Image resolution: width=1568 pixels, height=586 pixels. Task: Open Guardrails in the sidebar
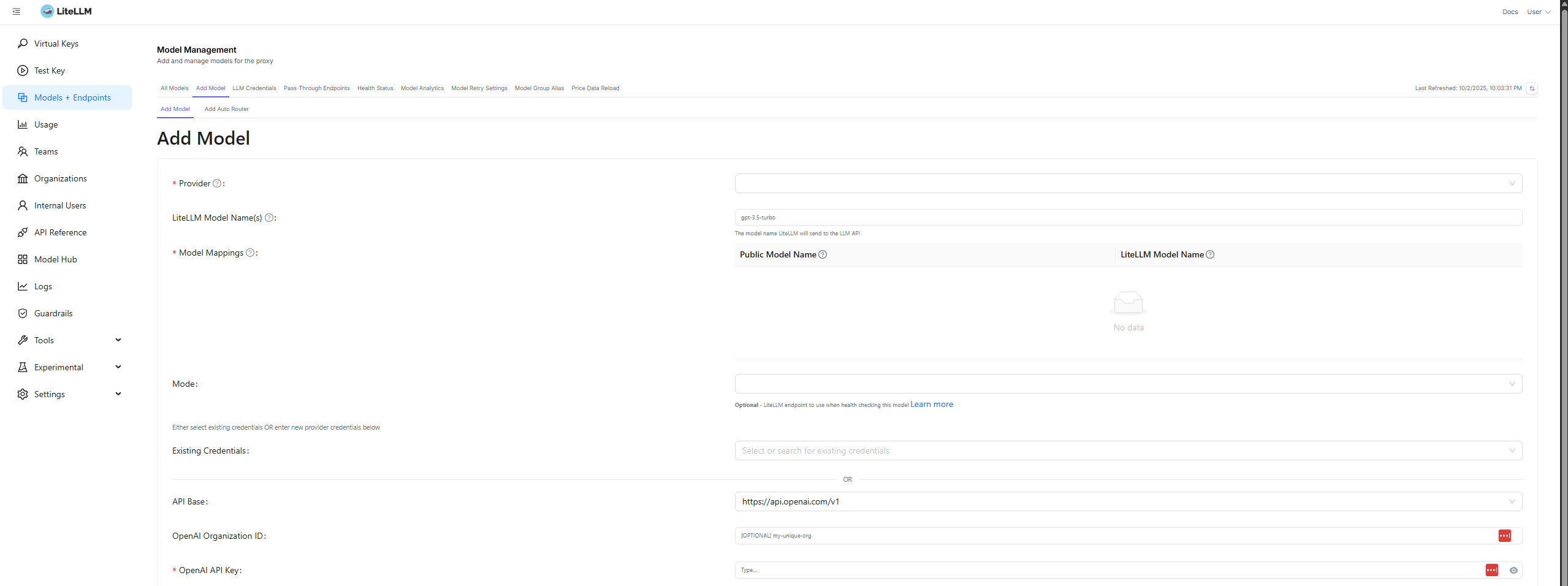coord(53,313)
